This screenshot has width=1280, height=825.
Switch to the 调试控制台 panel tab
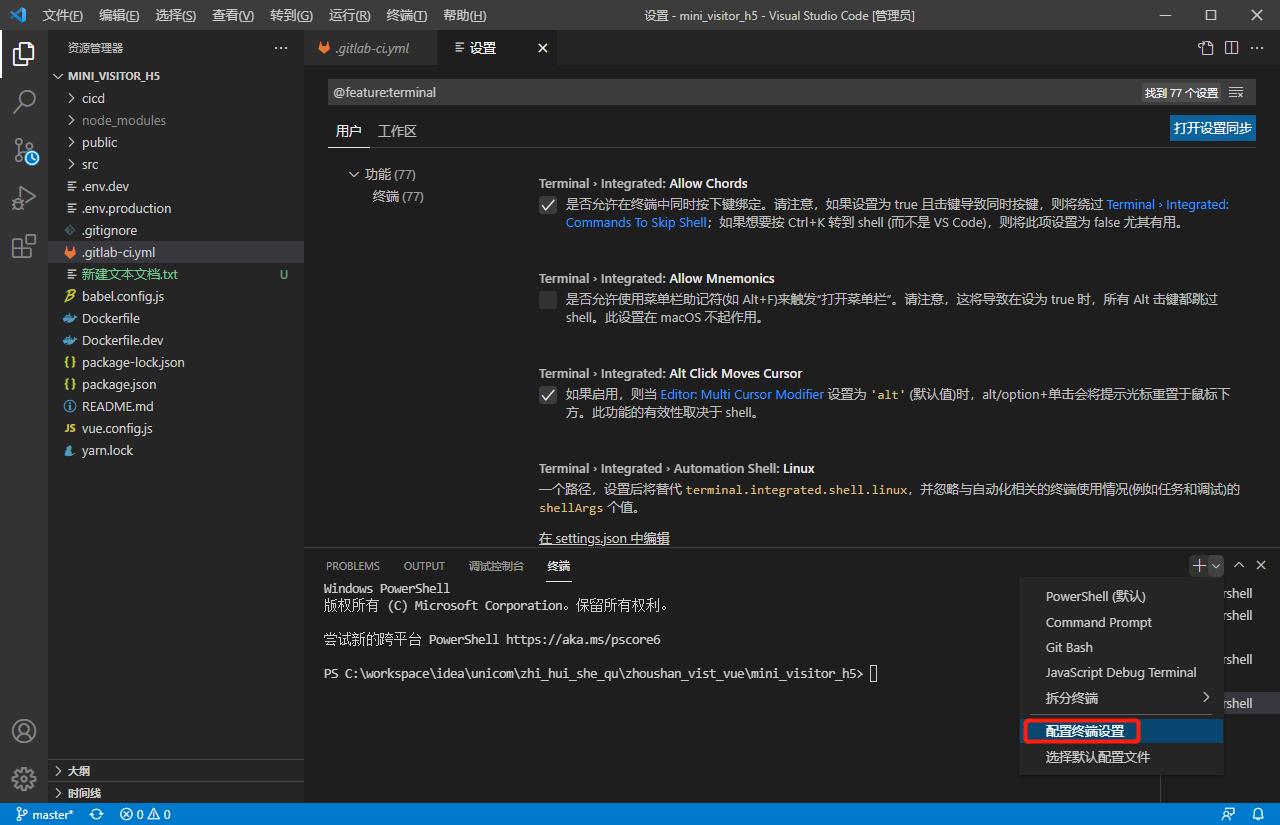(496, 566)
